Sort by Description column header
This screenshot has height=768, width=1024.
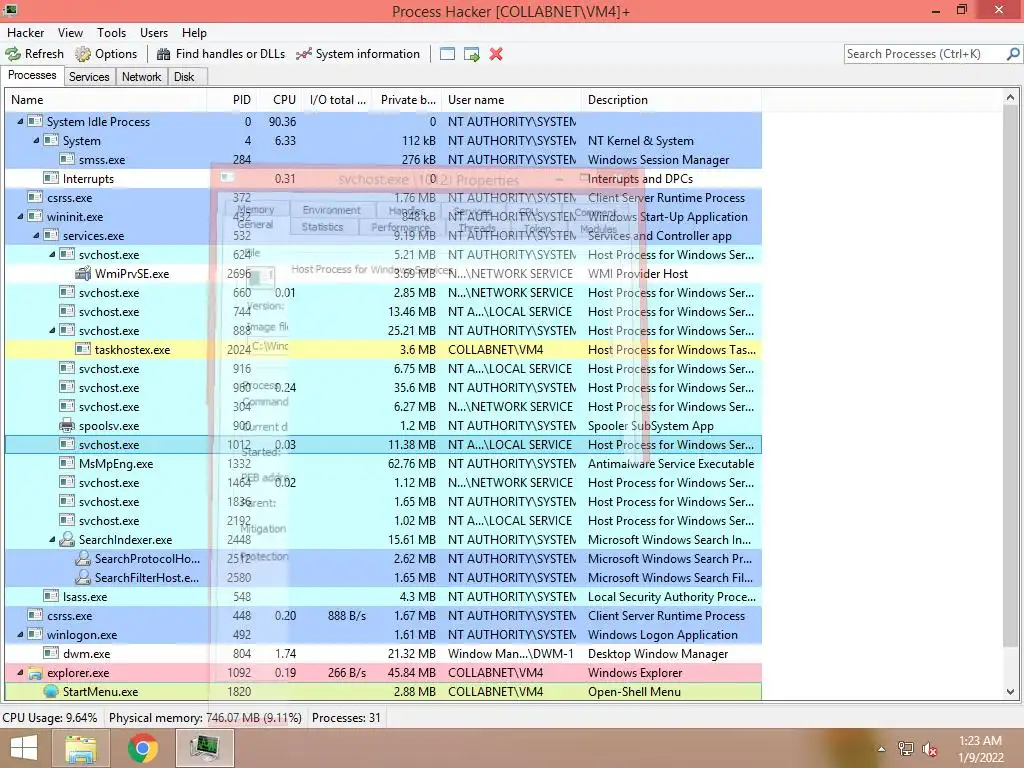pyautogui.click(x=671, y=100)
